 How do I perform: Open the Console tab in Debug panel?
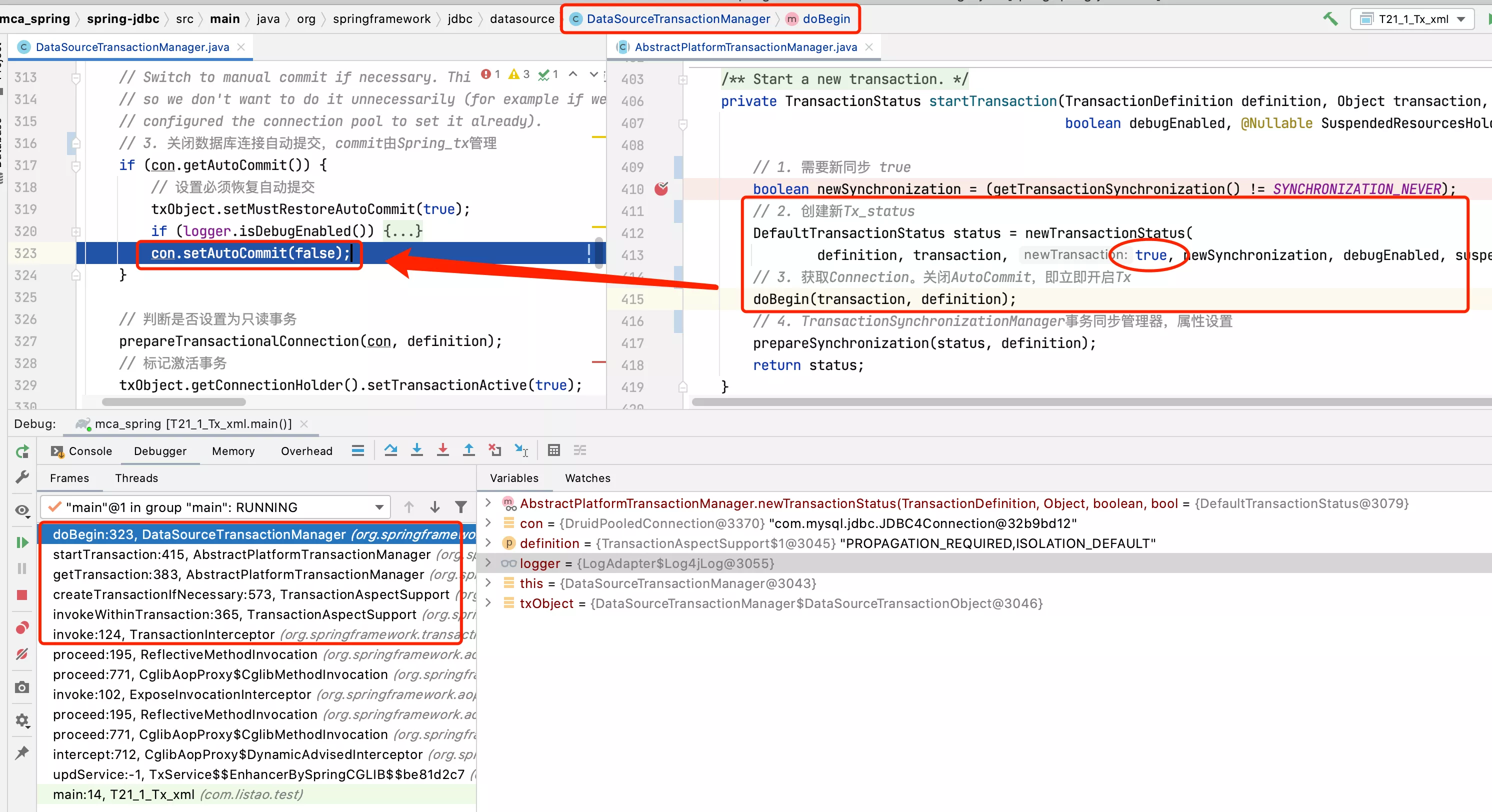click(x=81, y=451)
